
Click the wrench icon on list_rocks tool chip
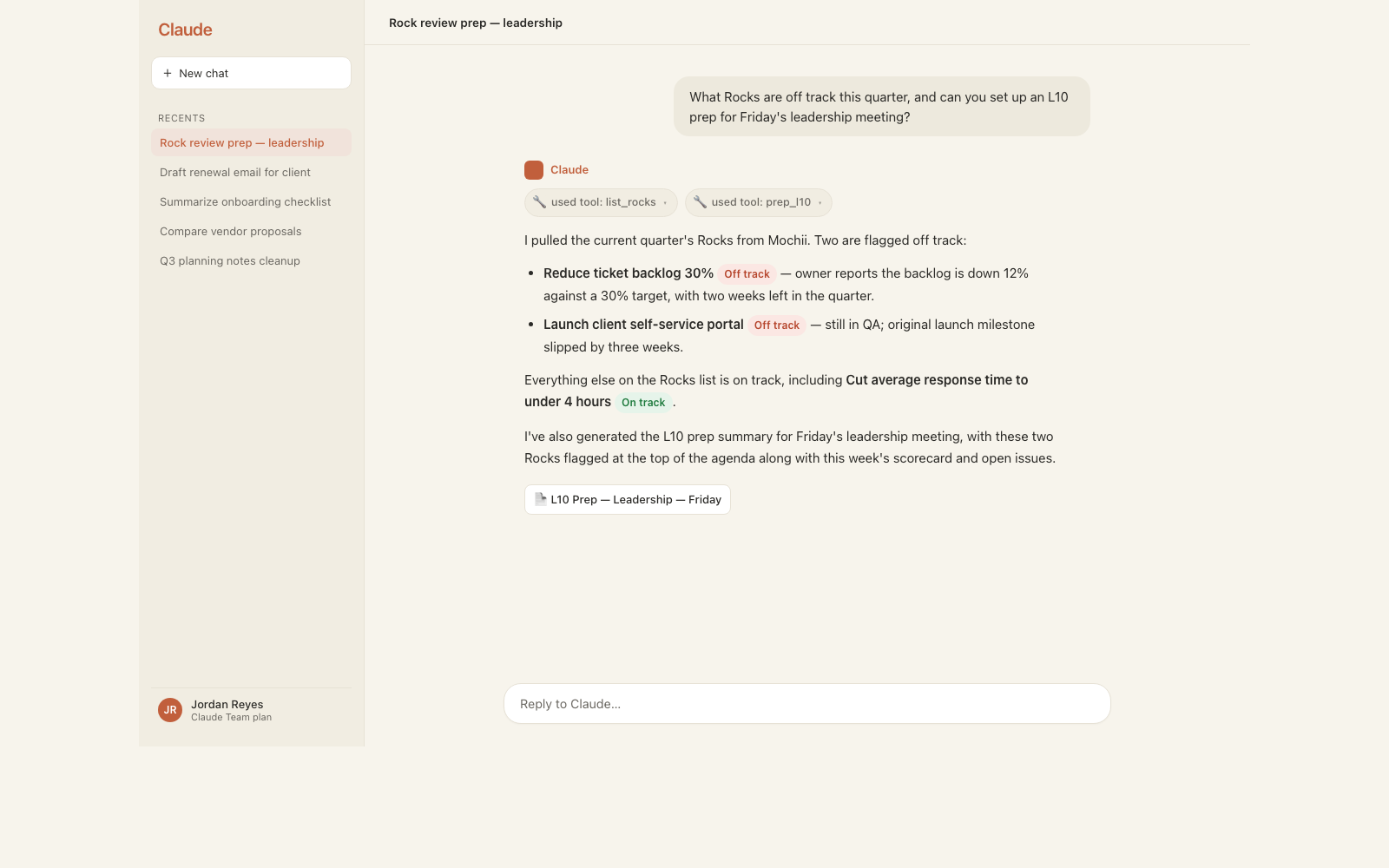(540, 202)
